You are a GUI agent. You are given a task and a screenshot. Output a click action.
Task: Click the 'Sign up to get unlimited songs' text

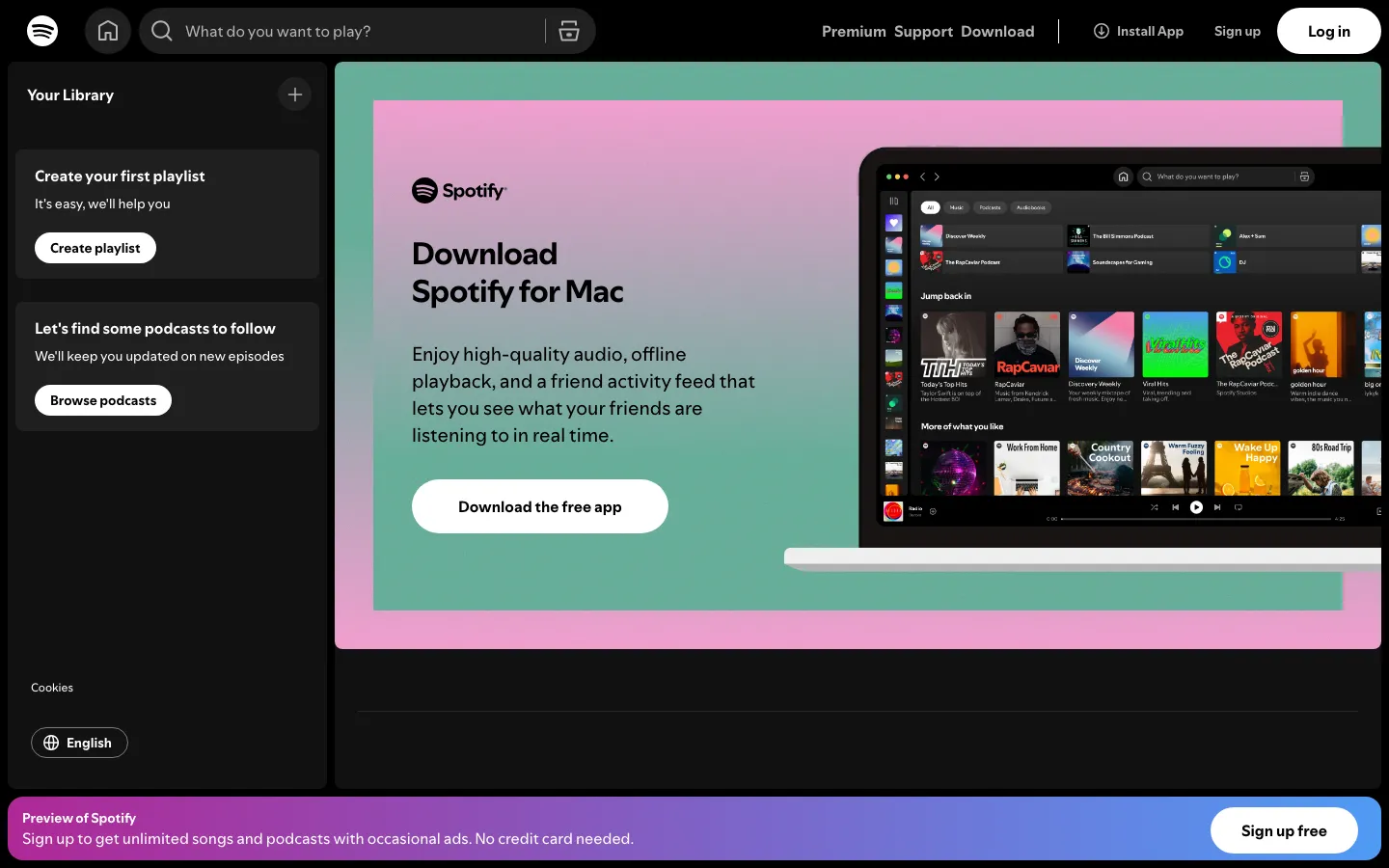(x=328, y=839)
